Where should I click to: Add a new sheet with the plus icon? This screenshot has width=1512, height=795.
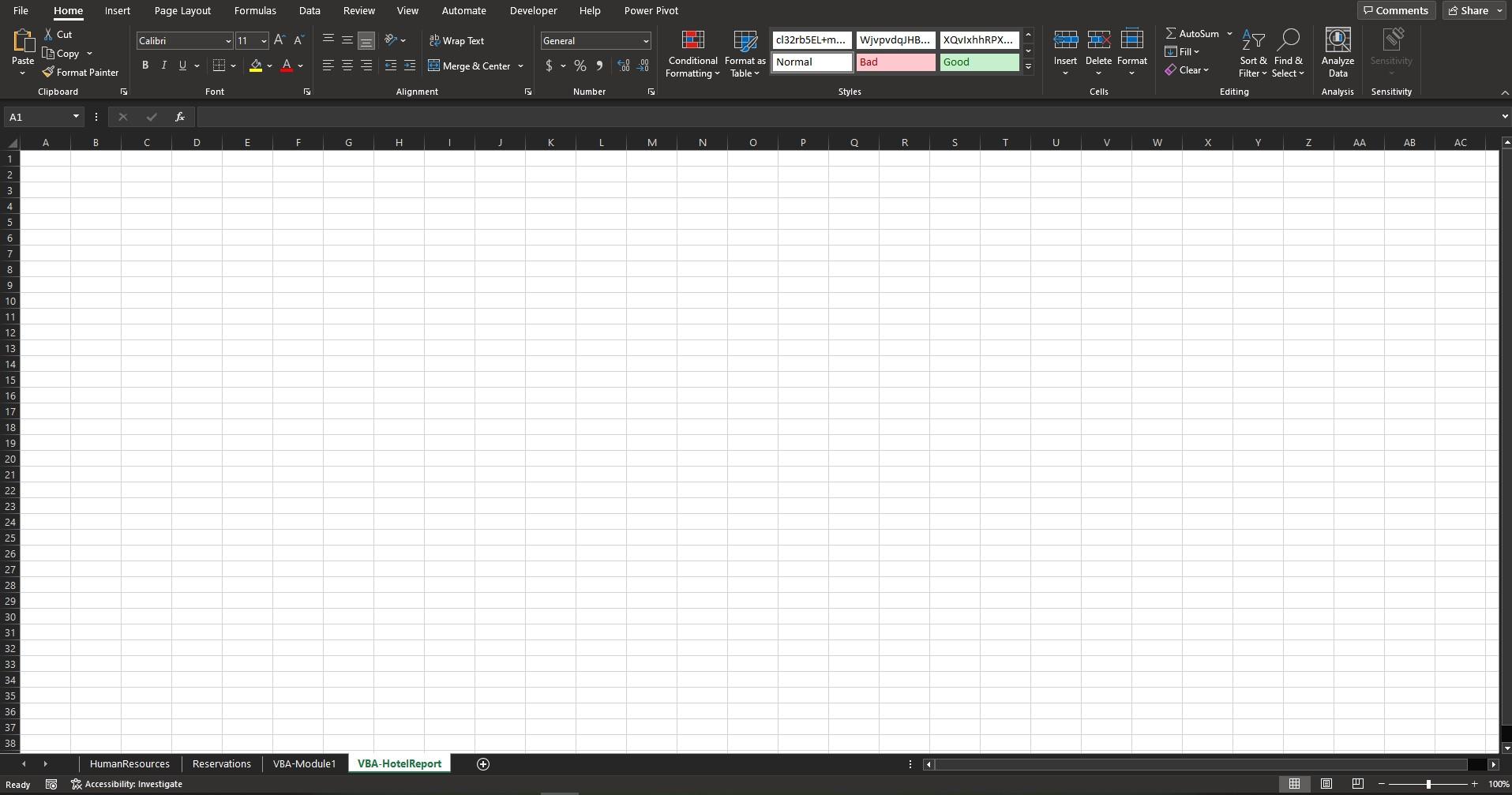(x=483, y=764)
